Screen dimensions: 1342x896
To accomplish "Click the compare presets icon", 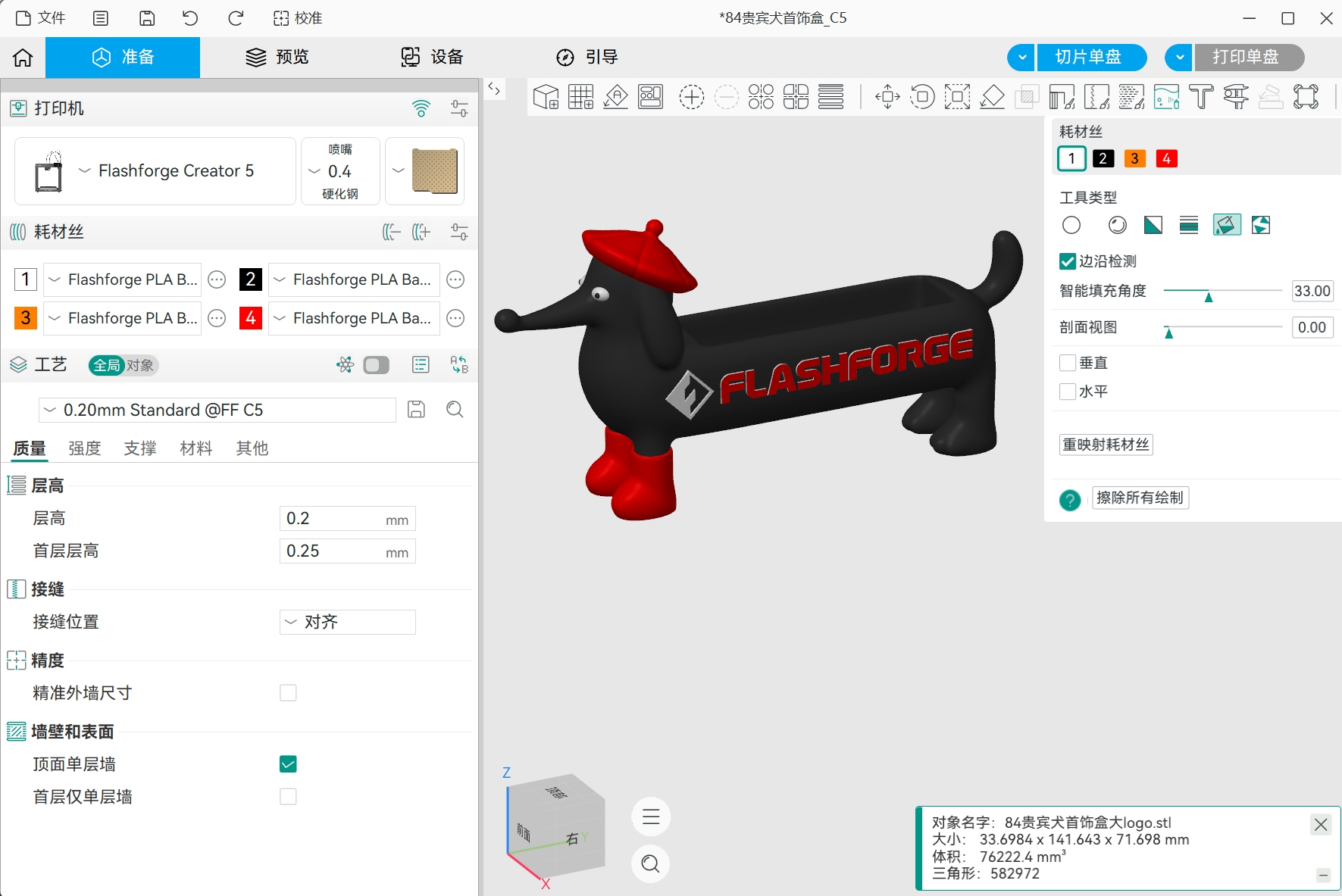I will tap(459, 365).
